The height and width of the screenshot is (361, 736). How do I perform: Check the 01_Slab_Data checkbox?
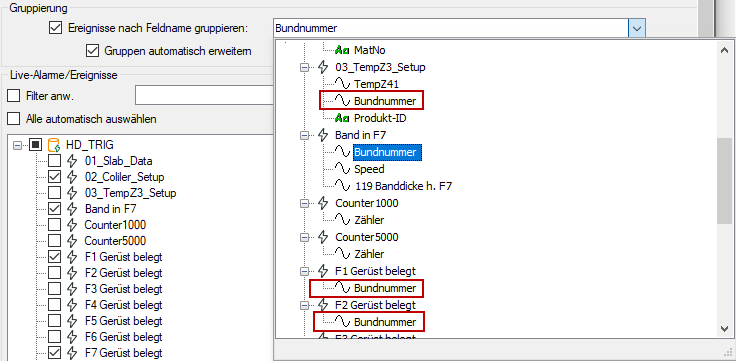(x=55, y=161)
